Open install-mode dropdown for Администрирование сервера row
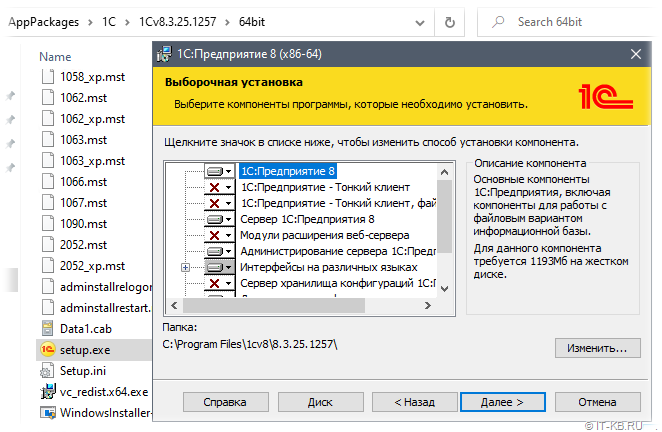This screenshot has height=432, width=662. pyautogui.click(x=220, y=251)
